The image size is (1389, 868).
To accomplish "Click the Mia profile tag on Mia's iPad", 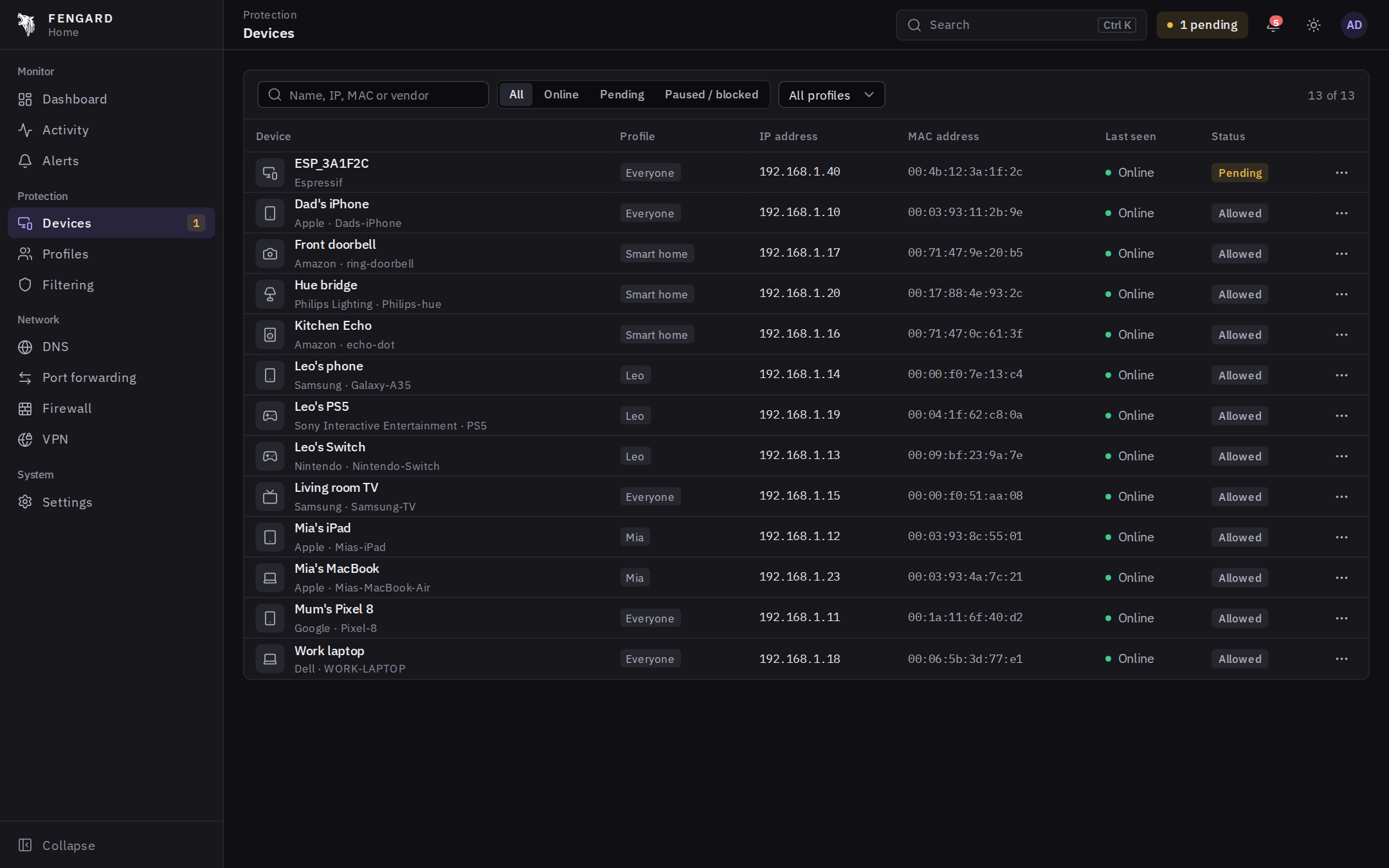I will [x=635, y=537].
